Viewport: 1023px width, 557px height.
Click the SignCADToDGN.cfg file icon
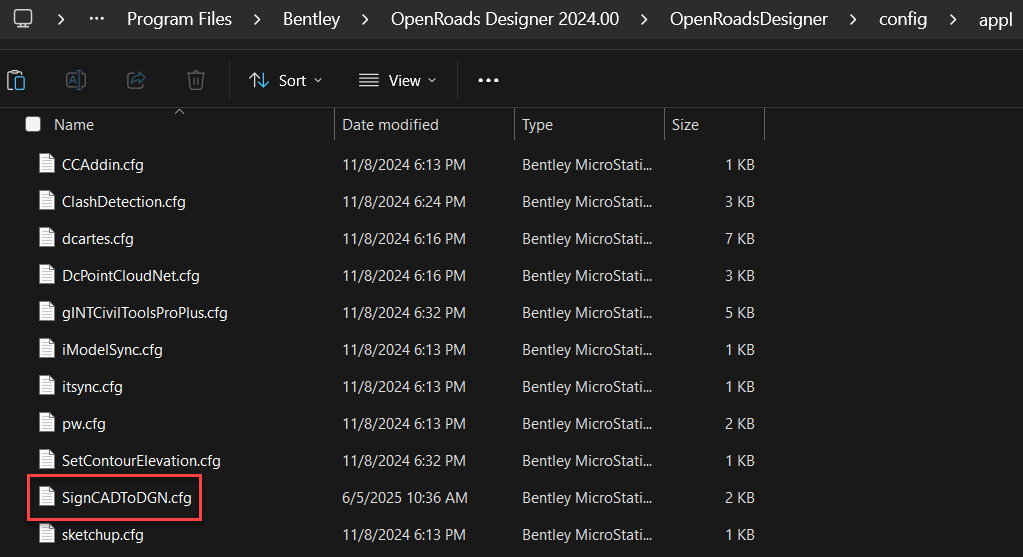(x=46, y=497)
